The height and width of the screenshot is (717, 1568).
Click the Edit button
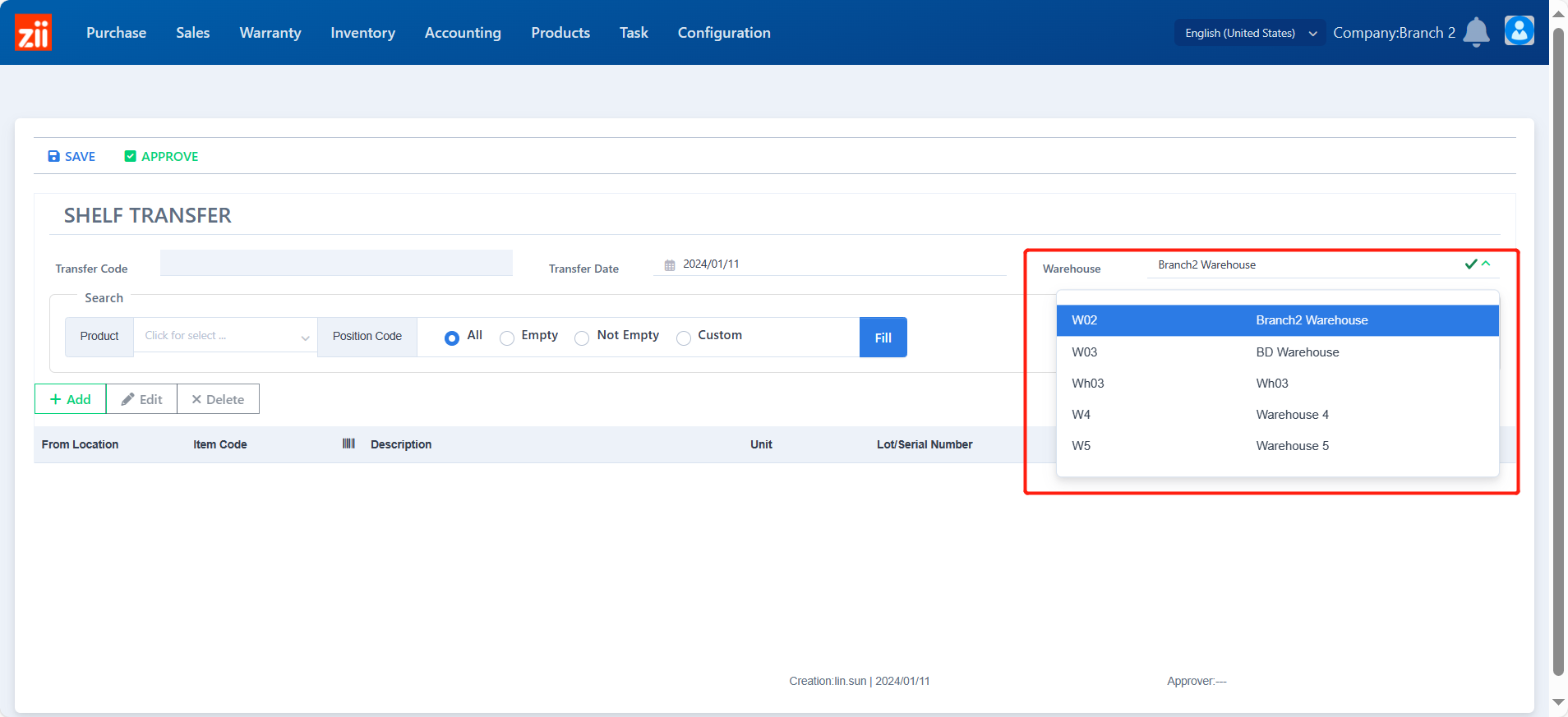point(141,399)
